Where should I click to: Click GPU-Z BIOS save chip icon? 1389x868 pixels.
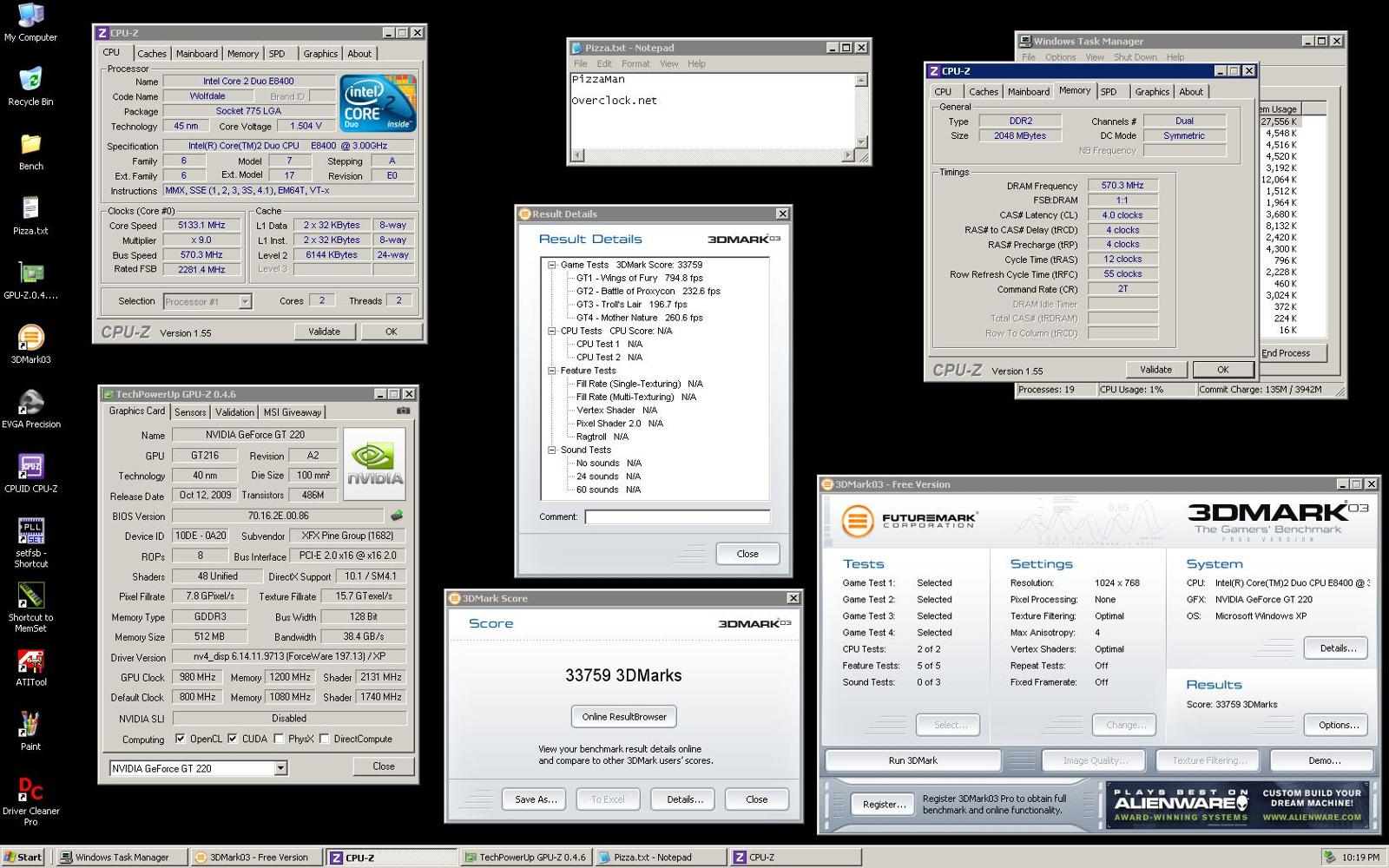397,516
